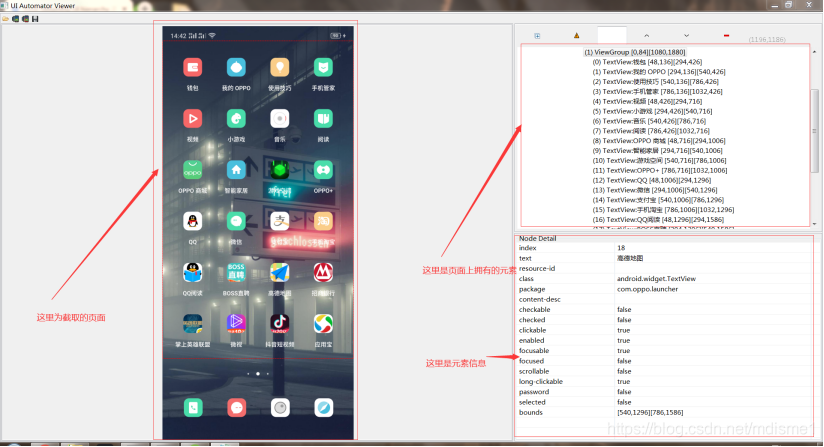Click the red minus clear icon
The width and height of the screenshot is (824, 447).
726,36
